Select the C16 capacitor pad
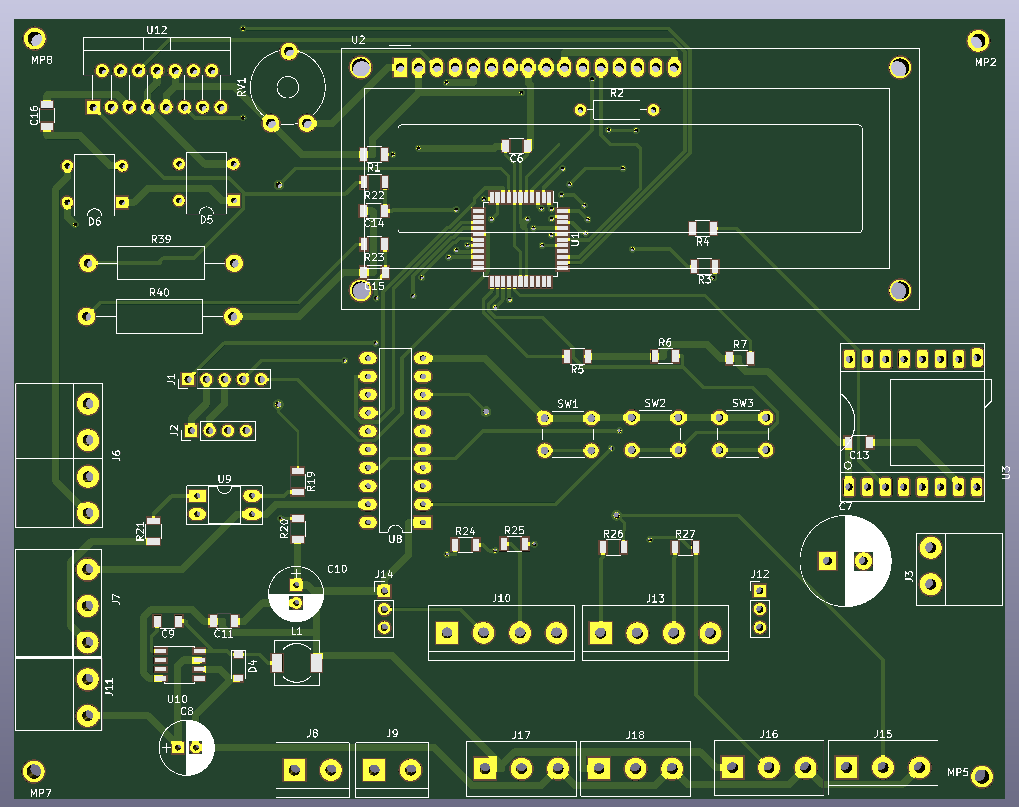The height and width of the screenshot is (807, 1019). pyautogui.click(x=47, y=116)
